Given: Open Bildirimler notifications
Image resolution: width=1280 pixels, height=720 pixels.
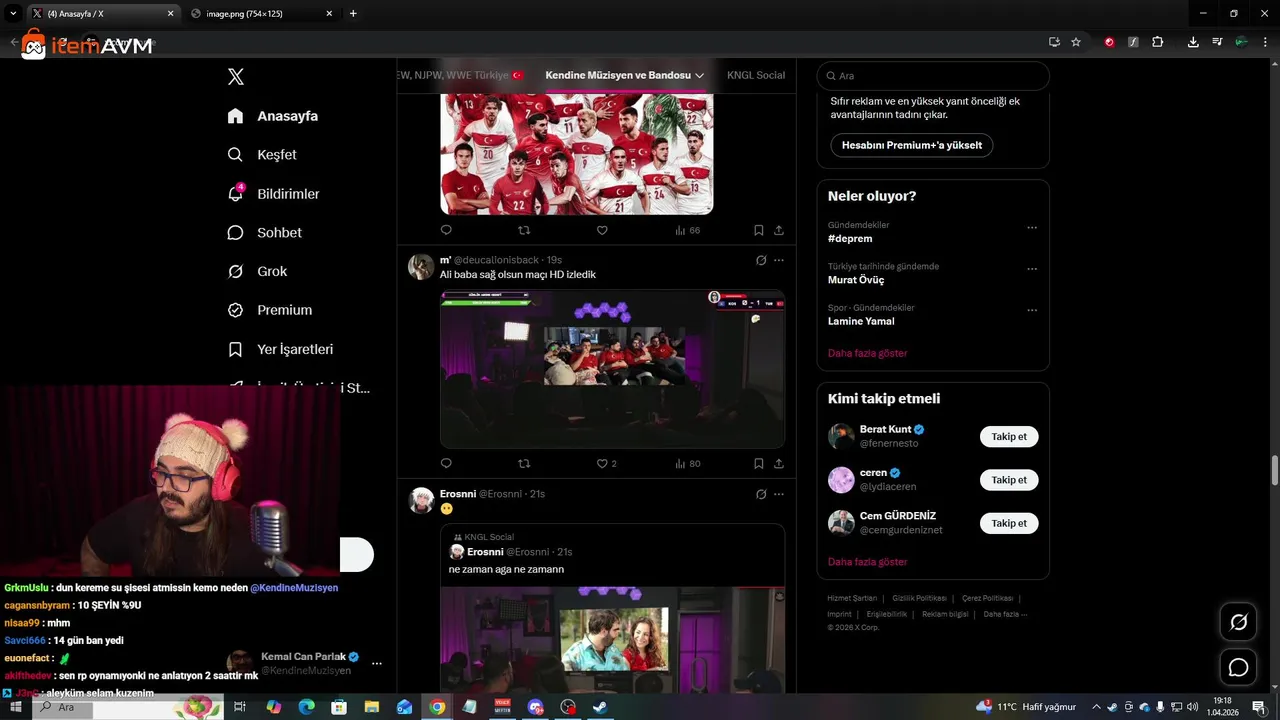Looking at the screenshot, I should [273, 194].
